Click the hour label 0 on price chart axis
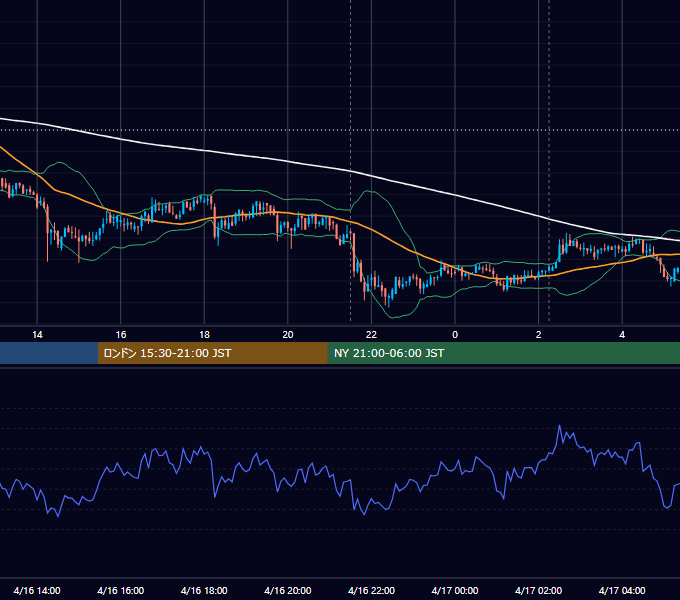The image size is (680, 600). (455, 334)
